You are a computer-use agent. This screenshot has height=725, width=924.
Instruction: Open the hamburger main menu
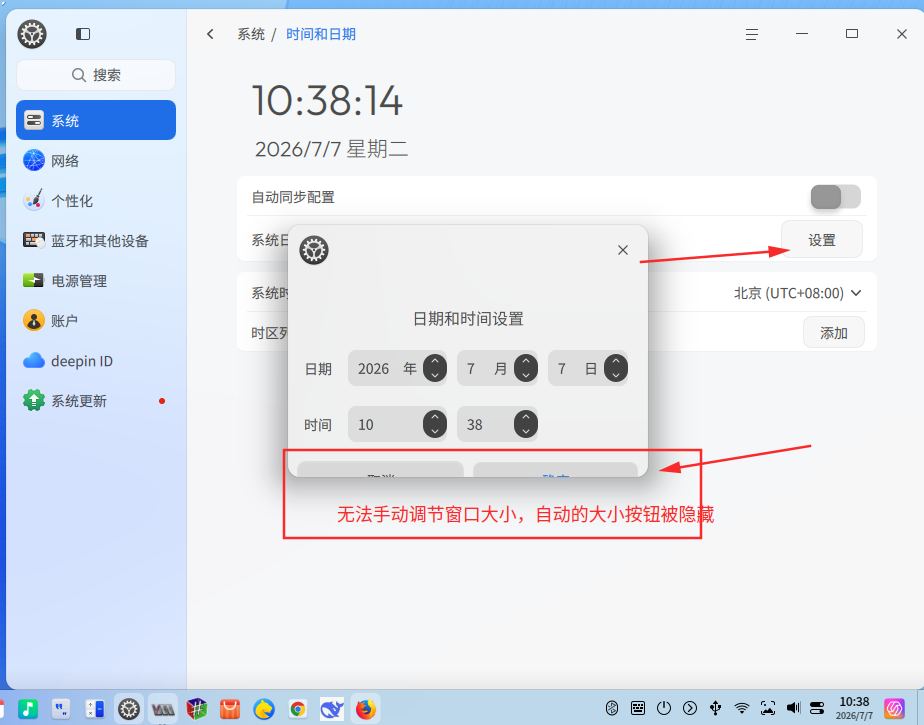751,34
